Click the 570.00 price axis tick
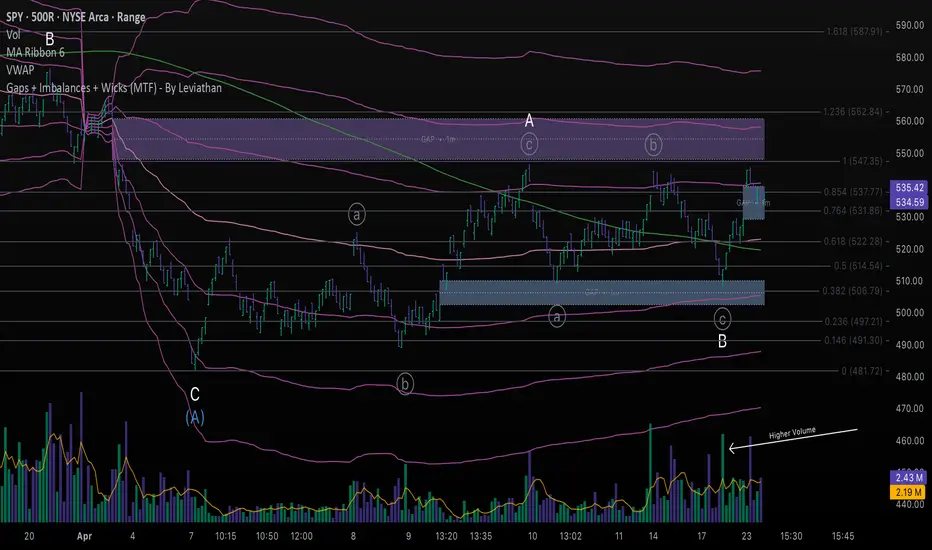The height and width of the screenshot is (550, 932). [910, 89]
